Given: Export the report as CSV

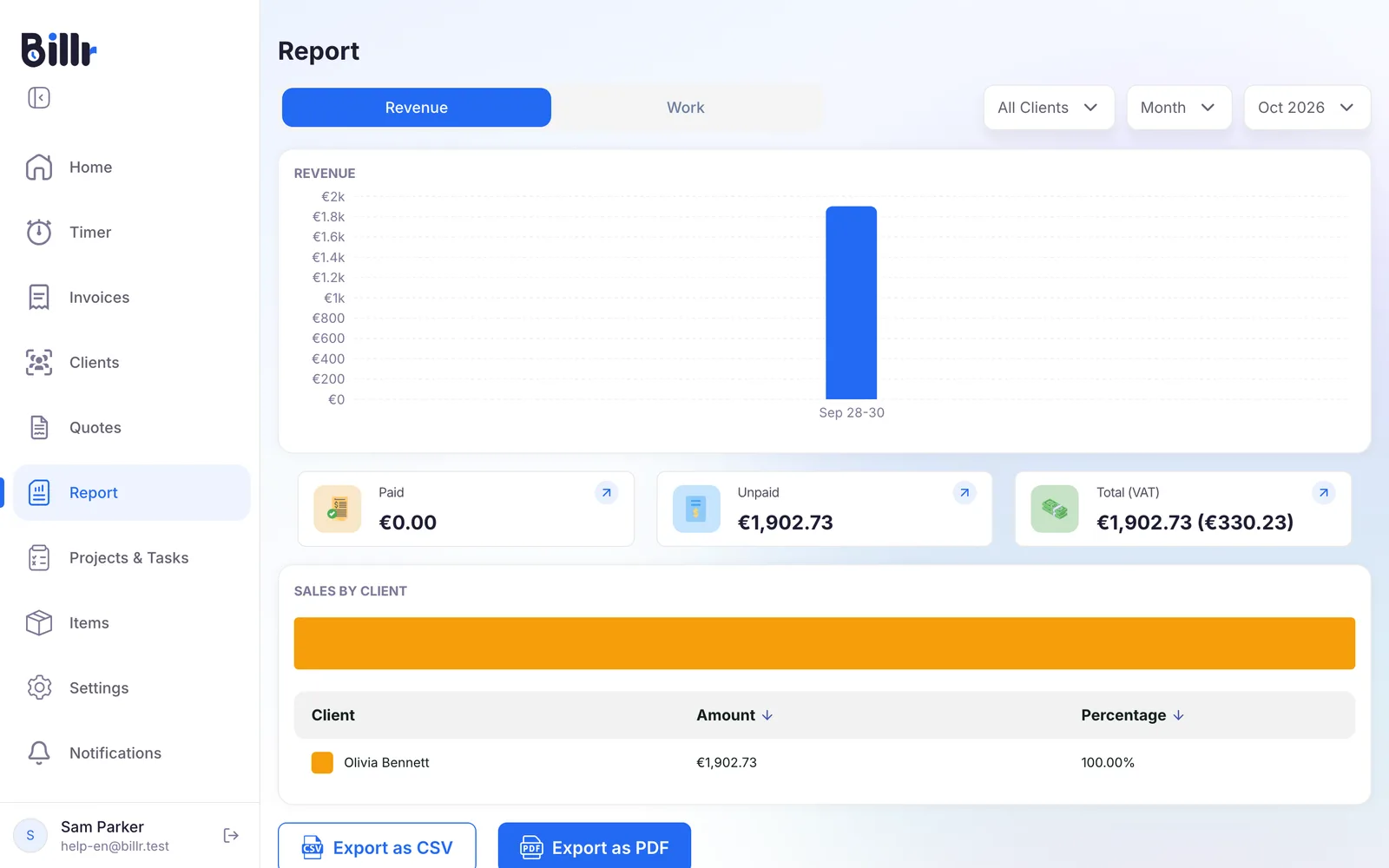Looking at the screenshot, I should point(377,846).
